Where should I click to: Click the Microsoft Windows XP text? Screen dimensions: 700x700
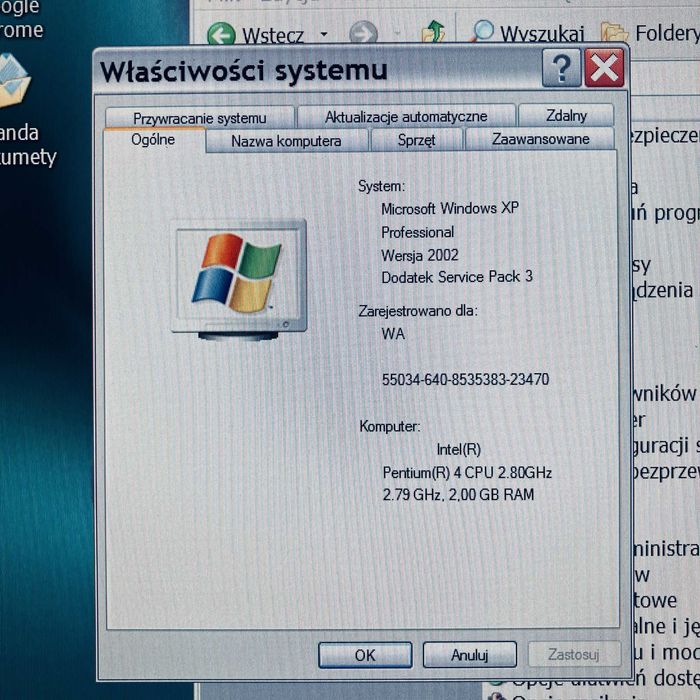coord(450,208)
